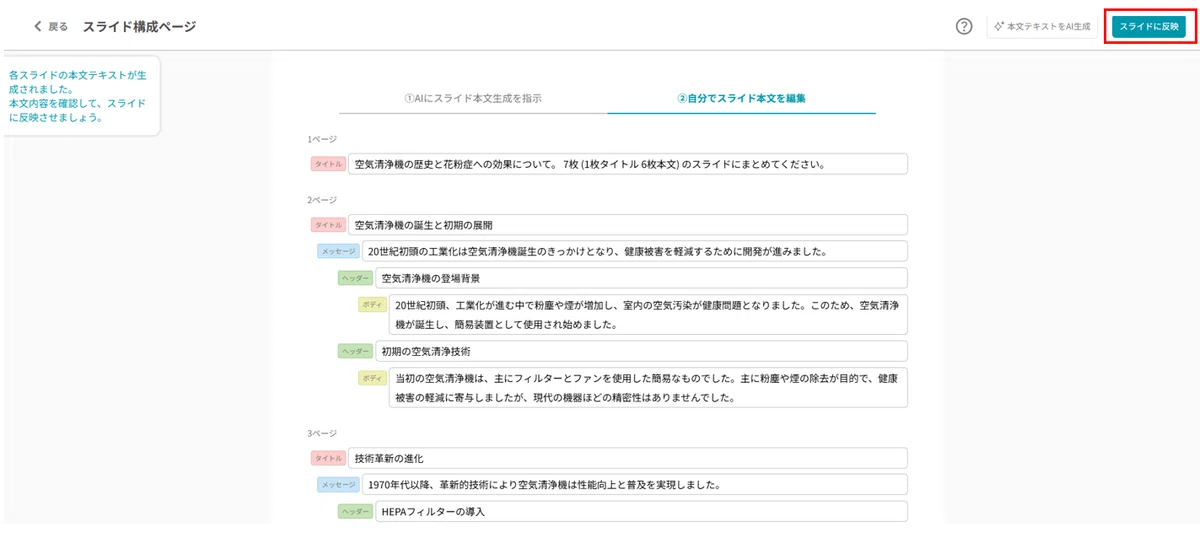Click body text starting 20世紀初頭、工業化が進む
The height and width of the screenshot is (533, 1200).
[649, 314]
